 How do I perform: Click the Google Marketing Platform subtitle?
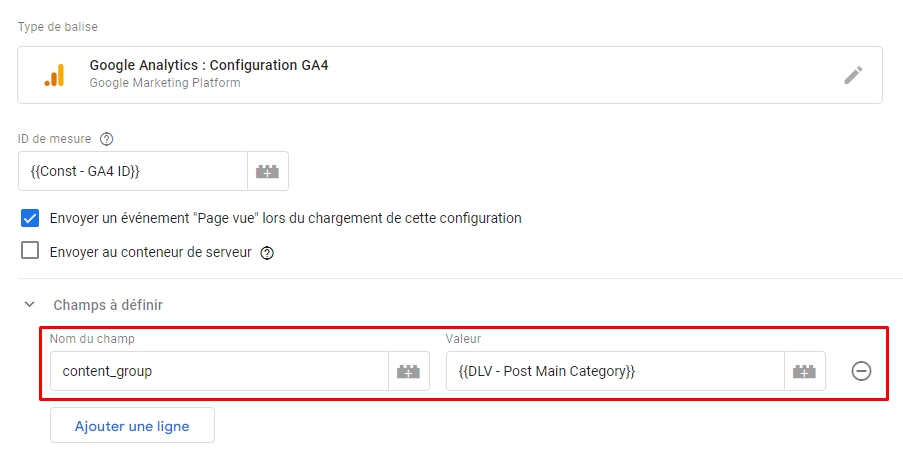click(x=165, y=83)
